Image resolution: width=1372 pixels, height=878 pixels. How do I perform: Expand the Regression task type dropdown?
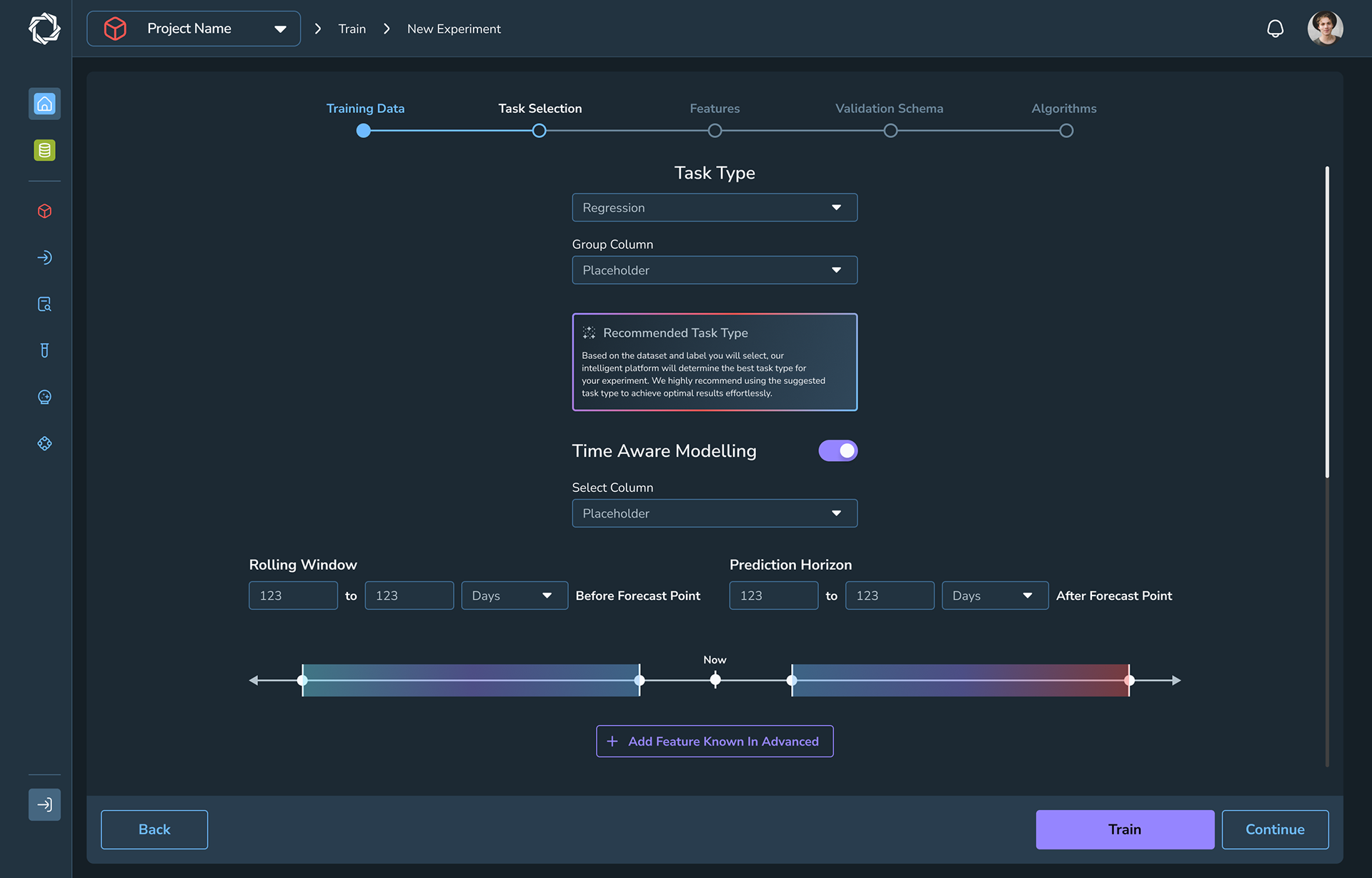coord(715,207)
